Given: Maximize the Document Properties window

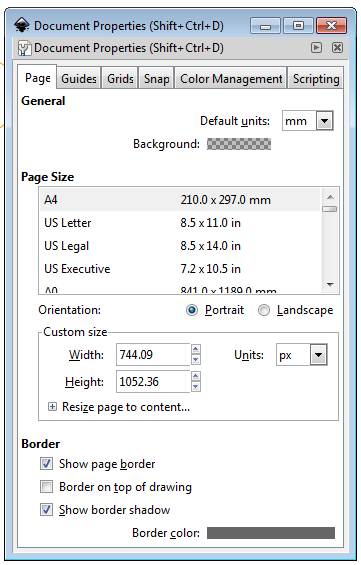Looking at the screenshot, I should (x=298, y=26).
